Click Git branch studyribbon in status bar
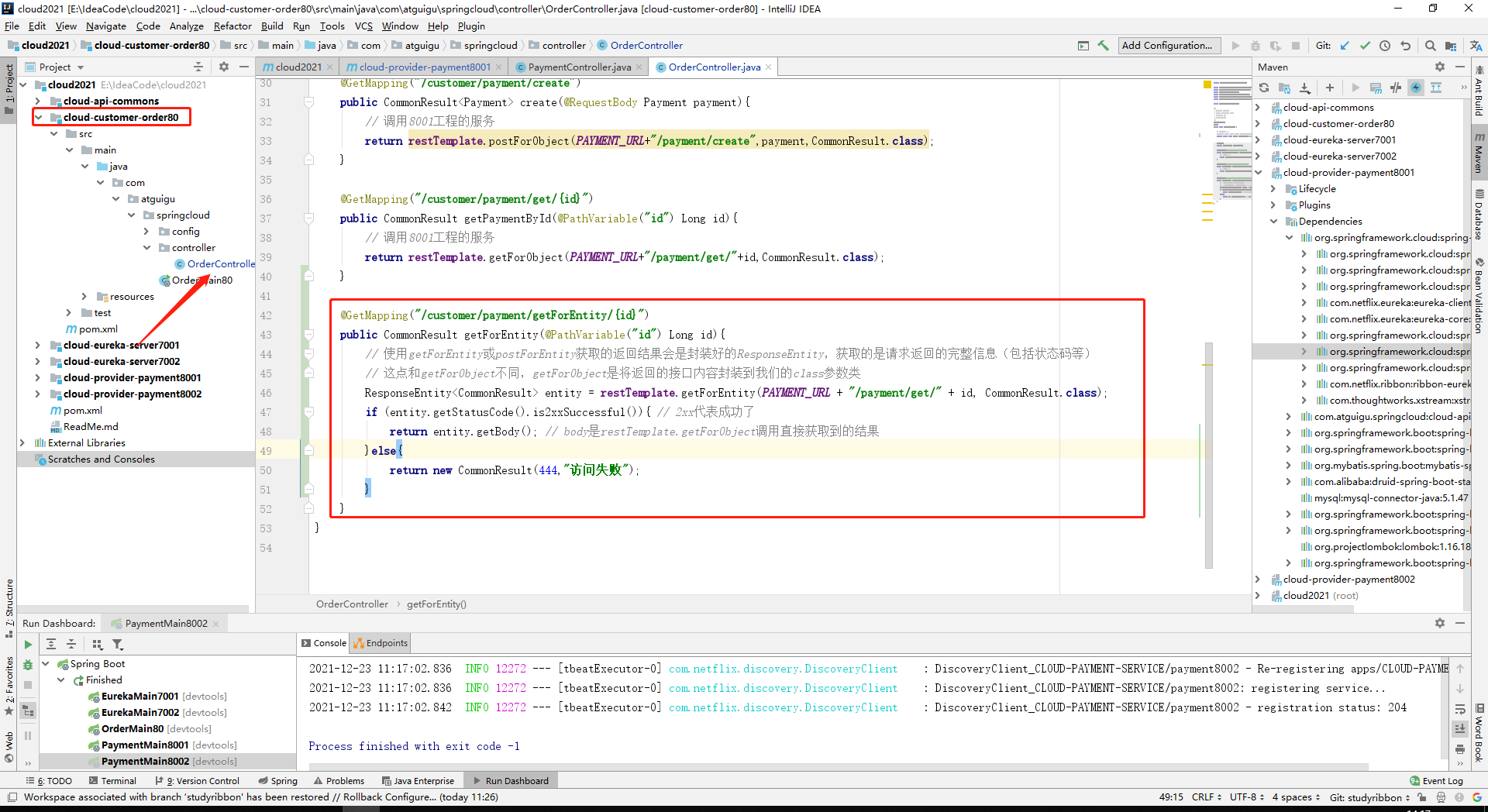The height and width of the screenshot is (812, 1488). pos(1369,797)
